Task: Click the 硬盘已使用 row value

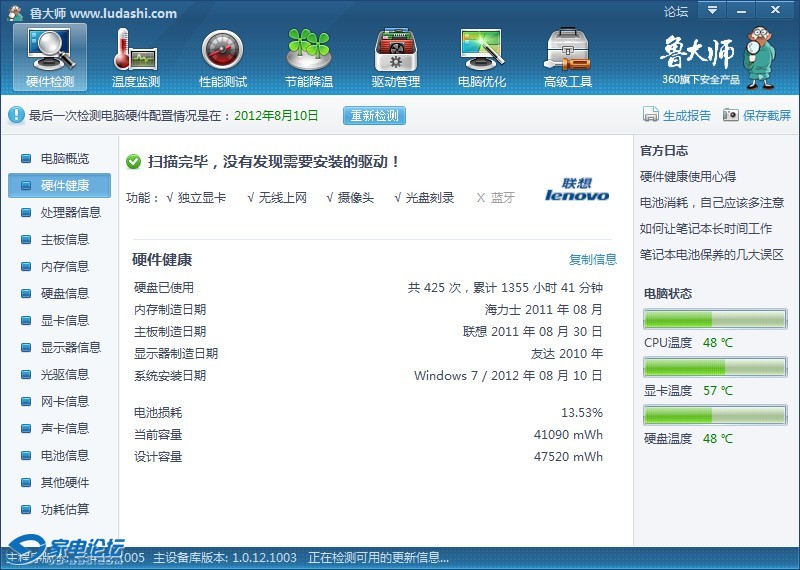Action: (505, 288)
